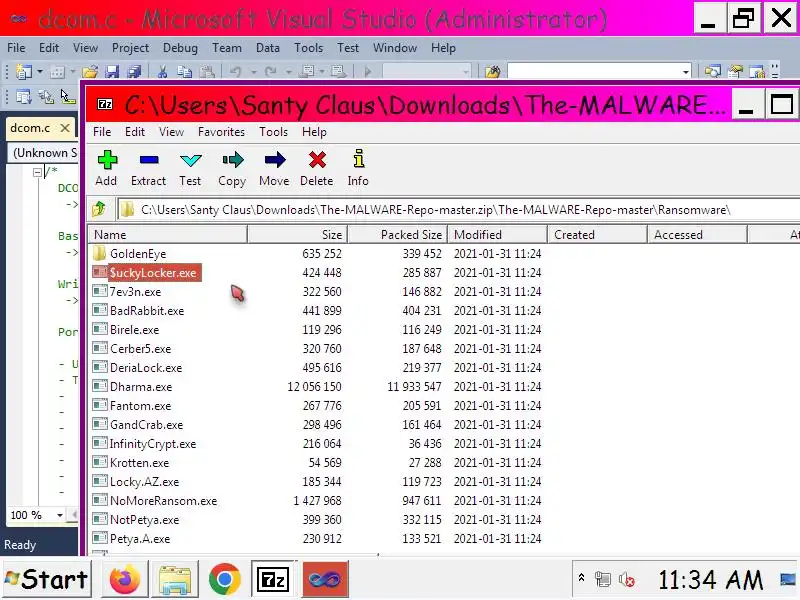
Task: Open Visual Studio Tools menu
Action: [x=309, y=48]
